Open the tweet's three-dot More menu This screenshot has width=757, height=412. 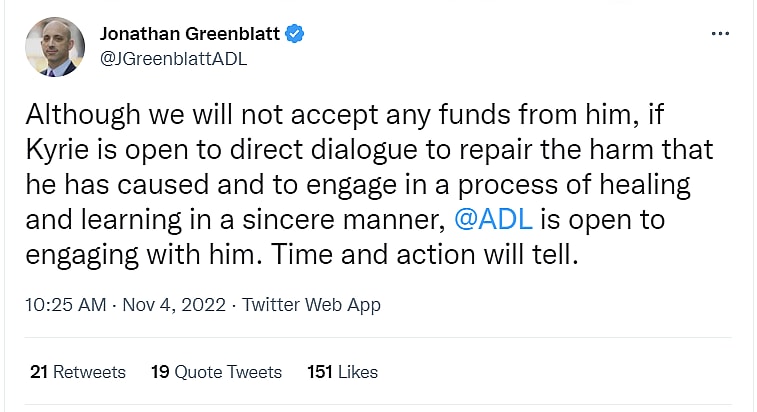tap(719, 34)
